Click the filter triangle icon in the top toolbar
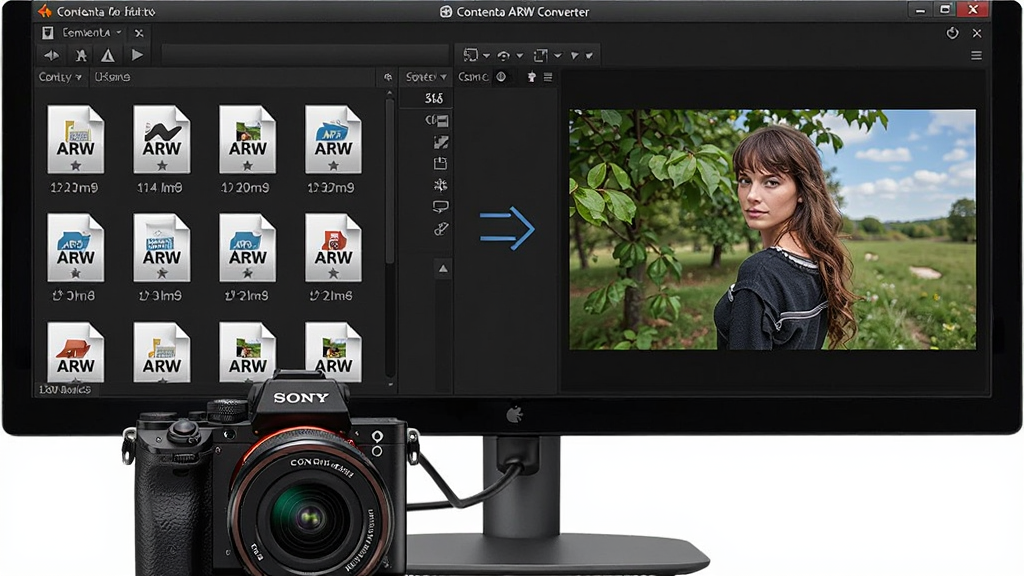1024x576 pixels. click(575, 56)
